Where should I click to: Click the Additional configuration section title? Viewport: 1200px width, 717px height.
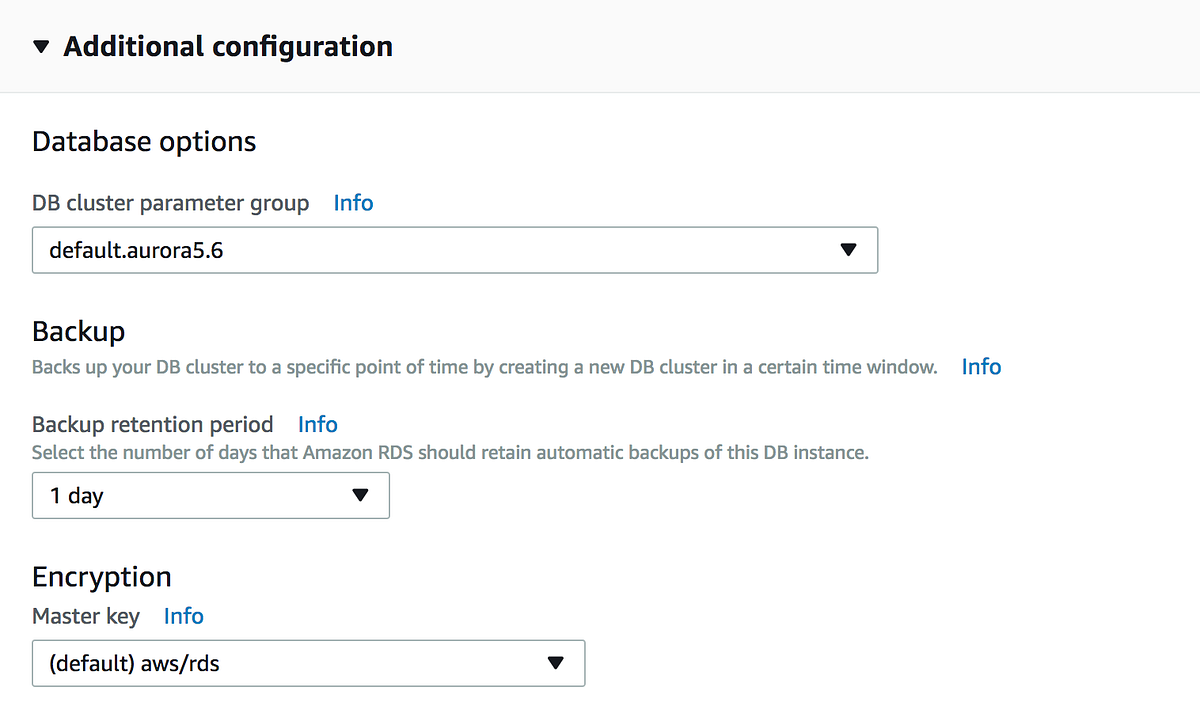pyautogui.click(x=228, y=47)
